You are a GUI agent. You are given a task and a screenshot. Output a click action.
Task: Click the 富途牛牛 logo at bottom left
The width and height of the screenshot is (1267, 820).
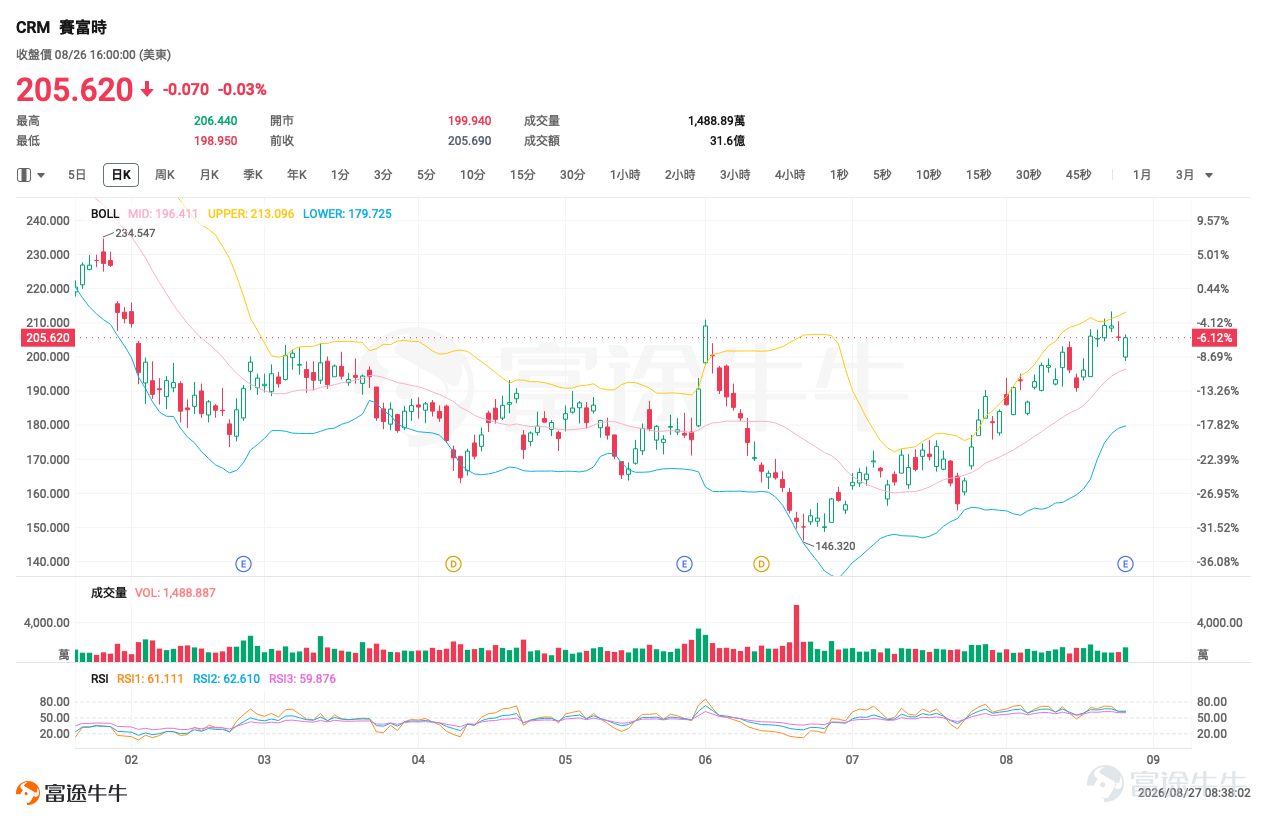coord(72,793)
